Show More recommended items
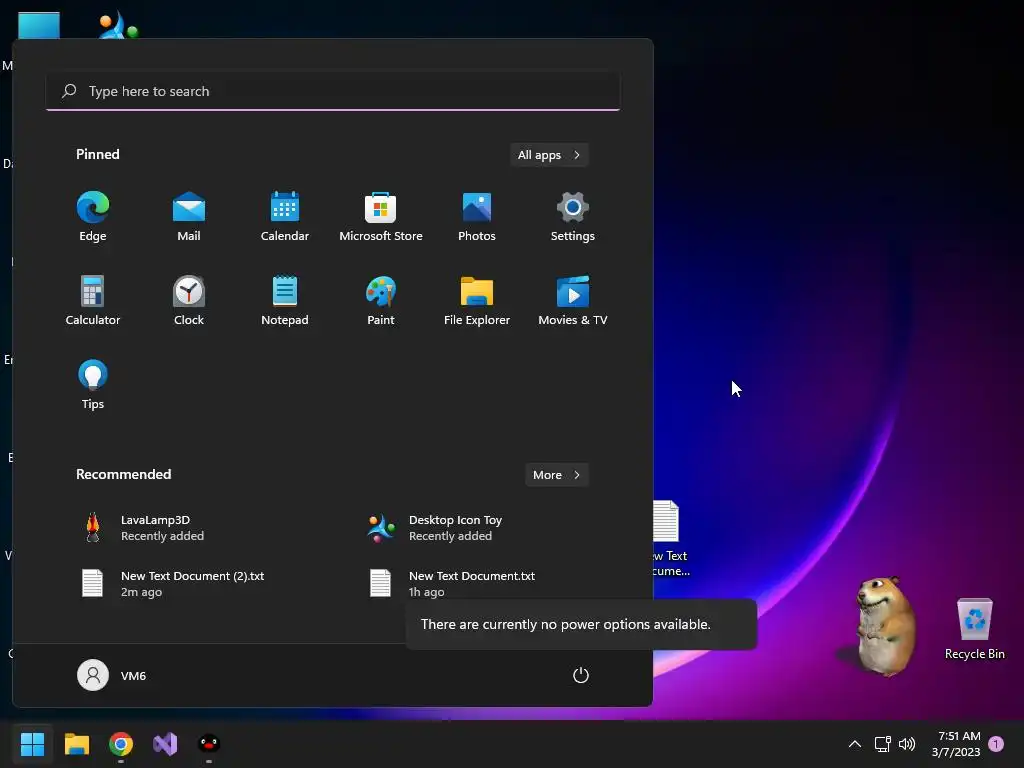1024x768 pixels. coord(556,475)
